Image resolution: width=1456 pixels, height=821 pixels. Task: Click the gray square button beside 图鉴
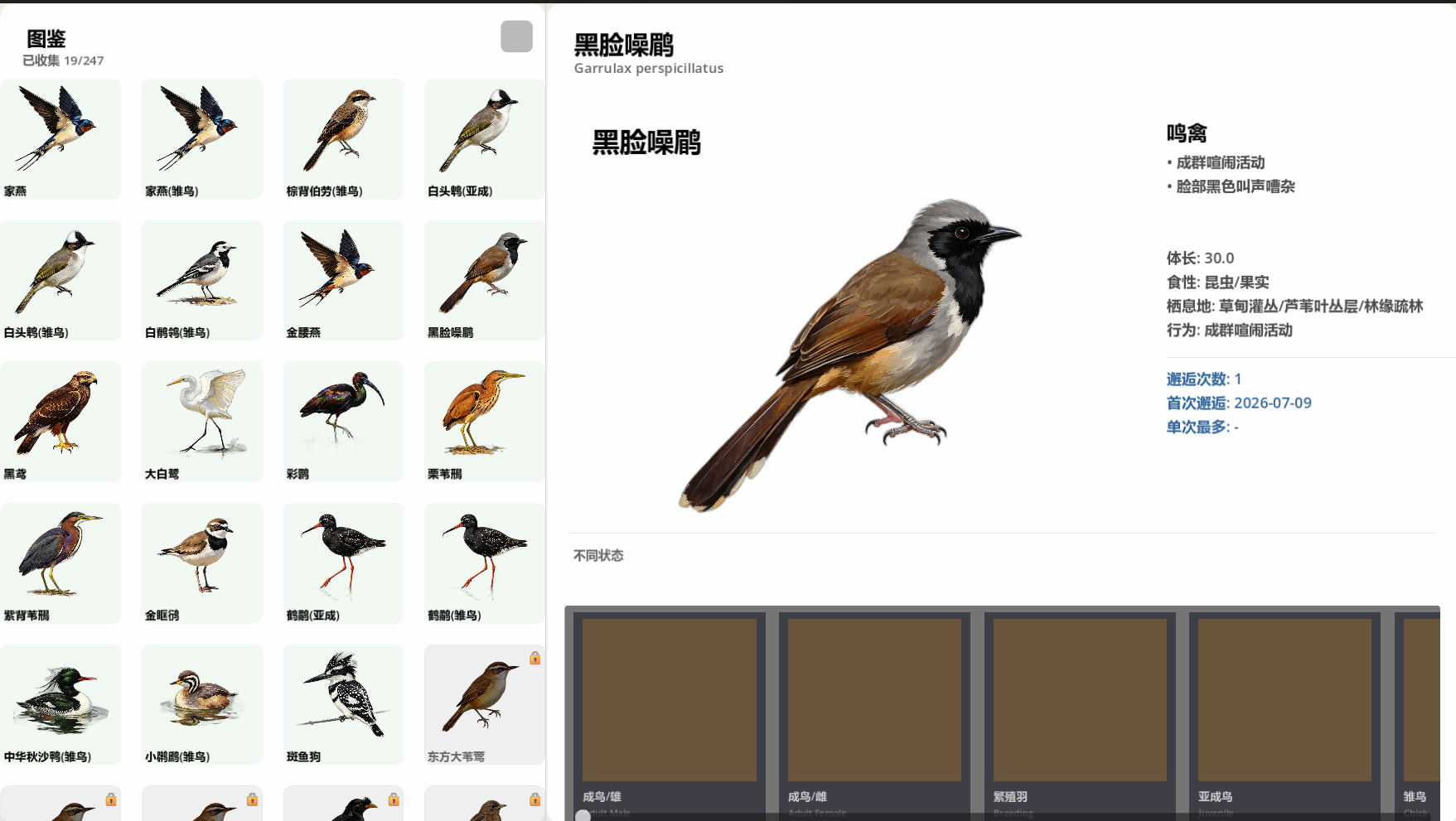tap(516, 36)
